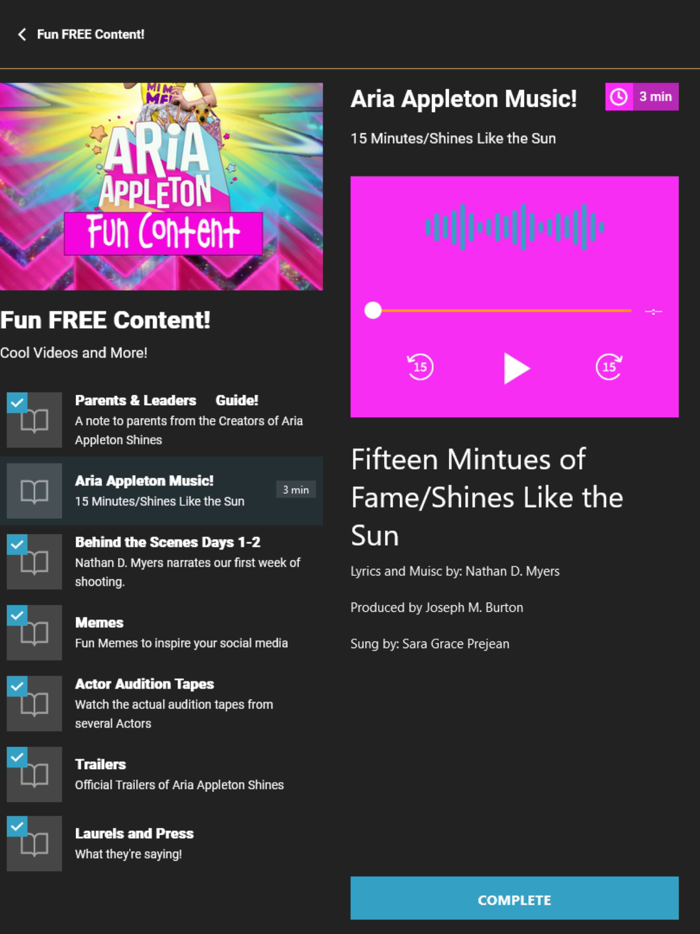Click the book icon for Aria Appleton Music!
This screenshot has width=700, height=934.
(35, 491)
